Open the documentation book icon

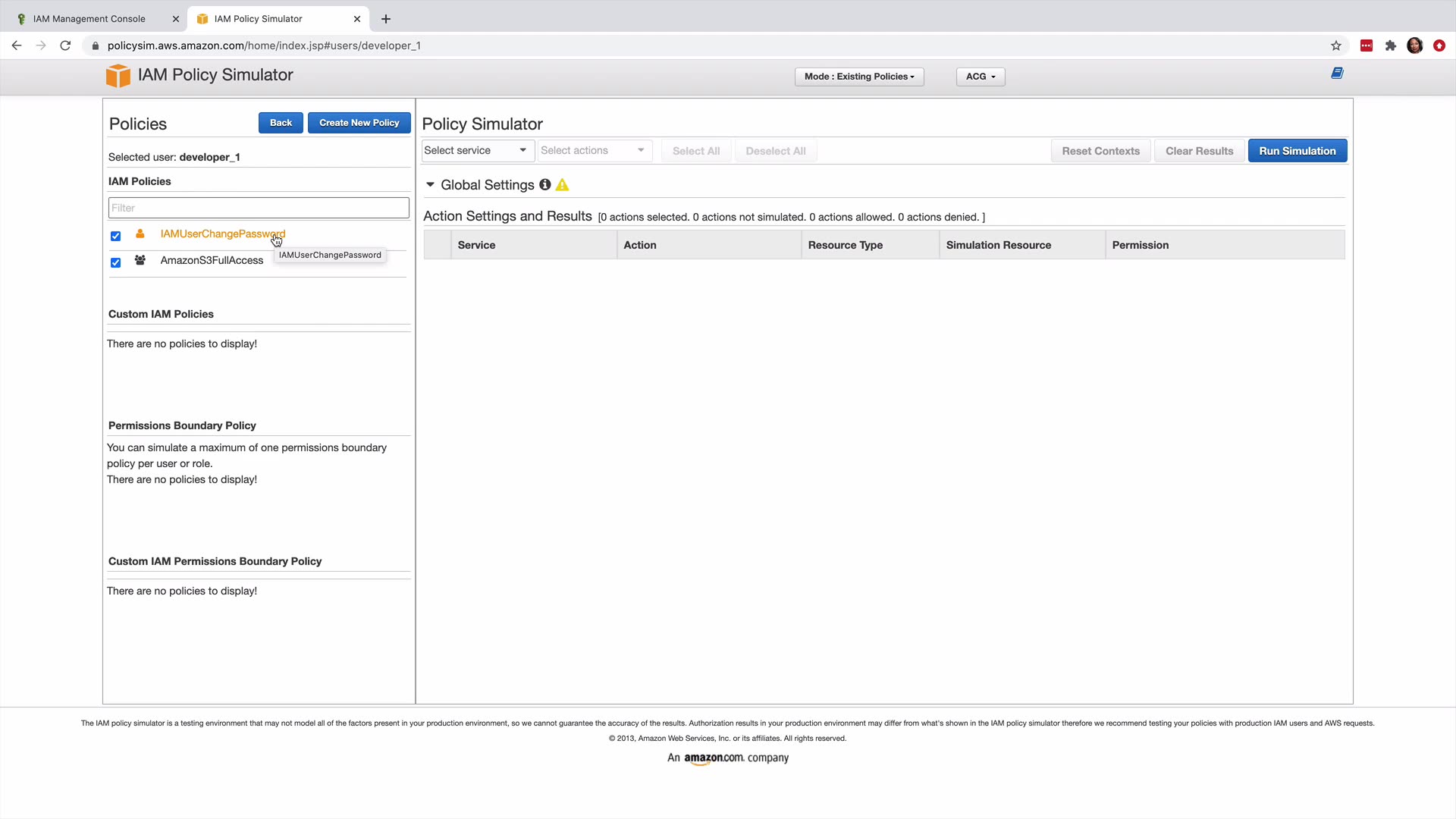[1337, 74]
